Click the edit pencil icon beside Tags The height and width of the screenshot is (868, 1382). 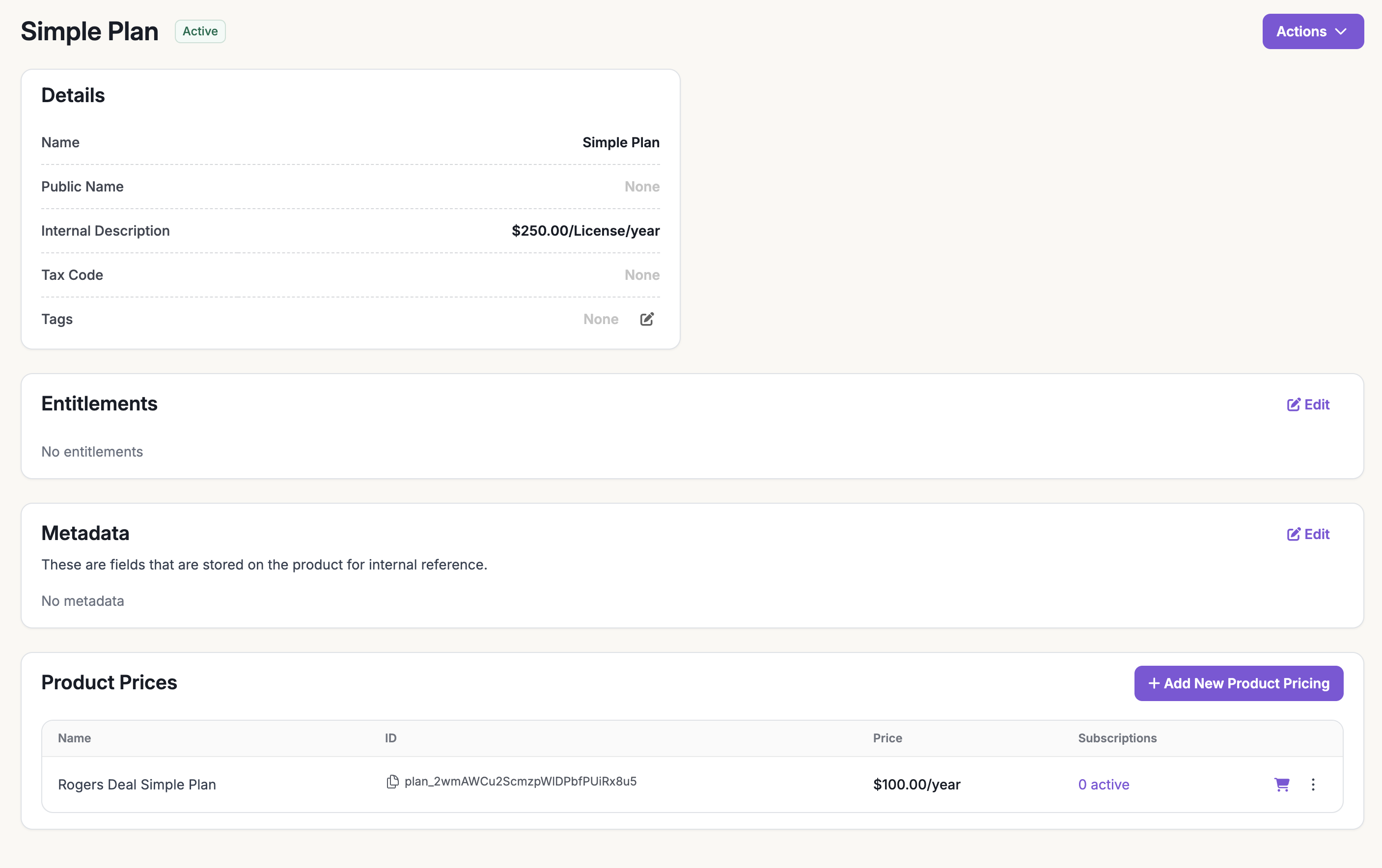(x=647, y=319)
